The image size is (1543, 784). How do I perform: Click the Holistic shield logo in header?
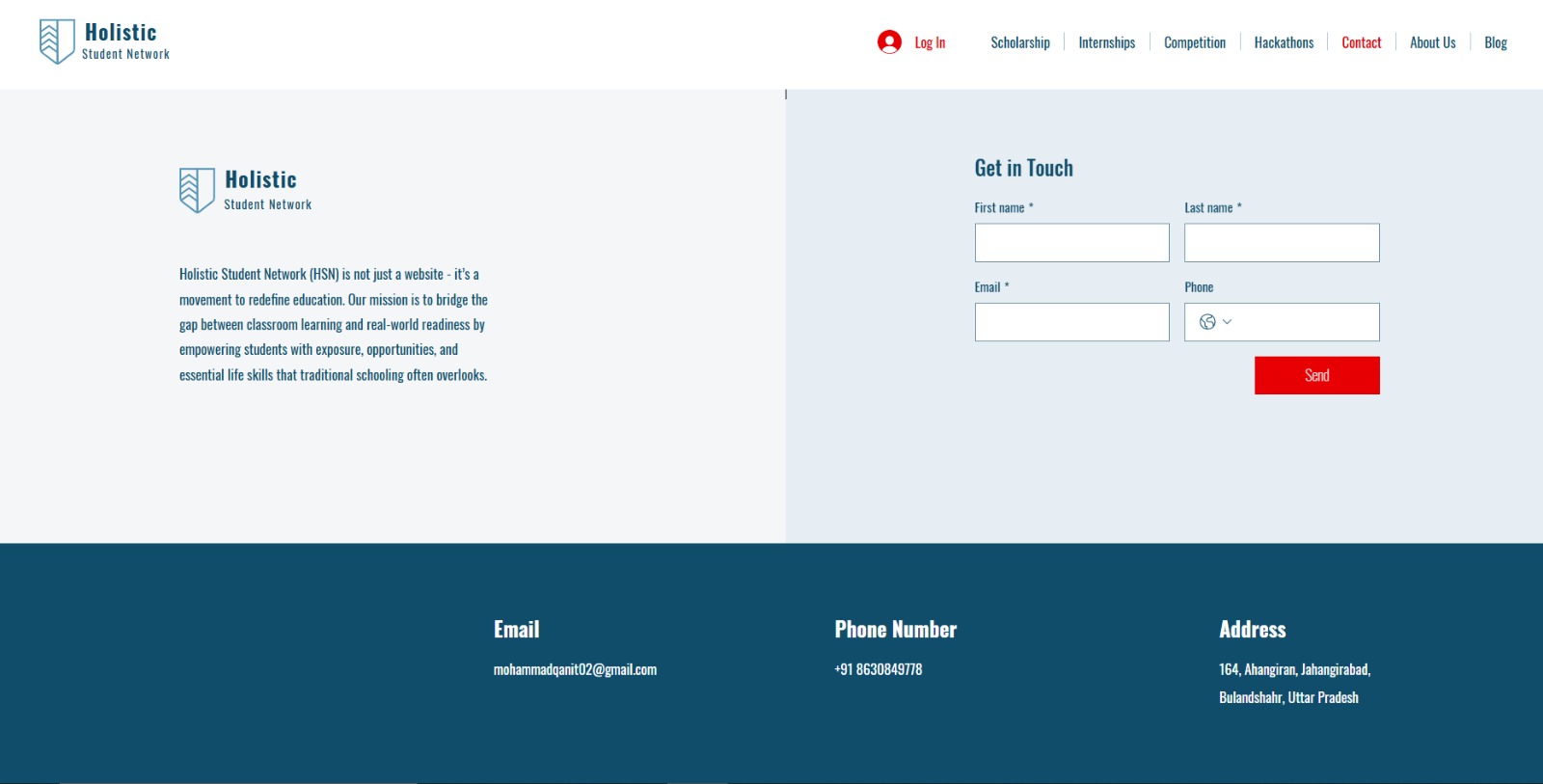57,41
